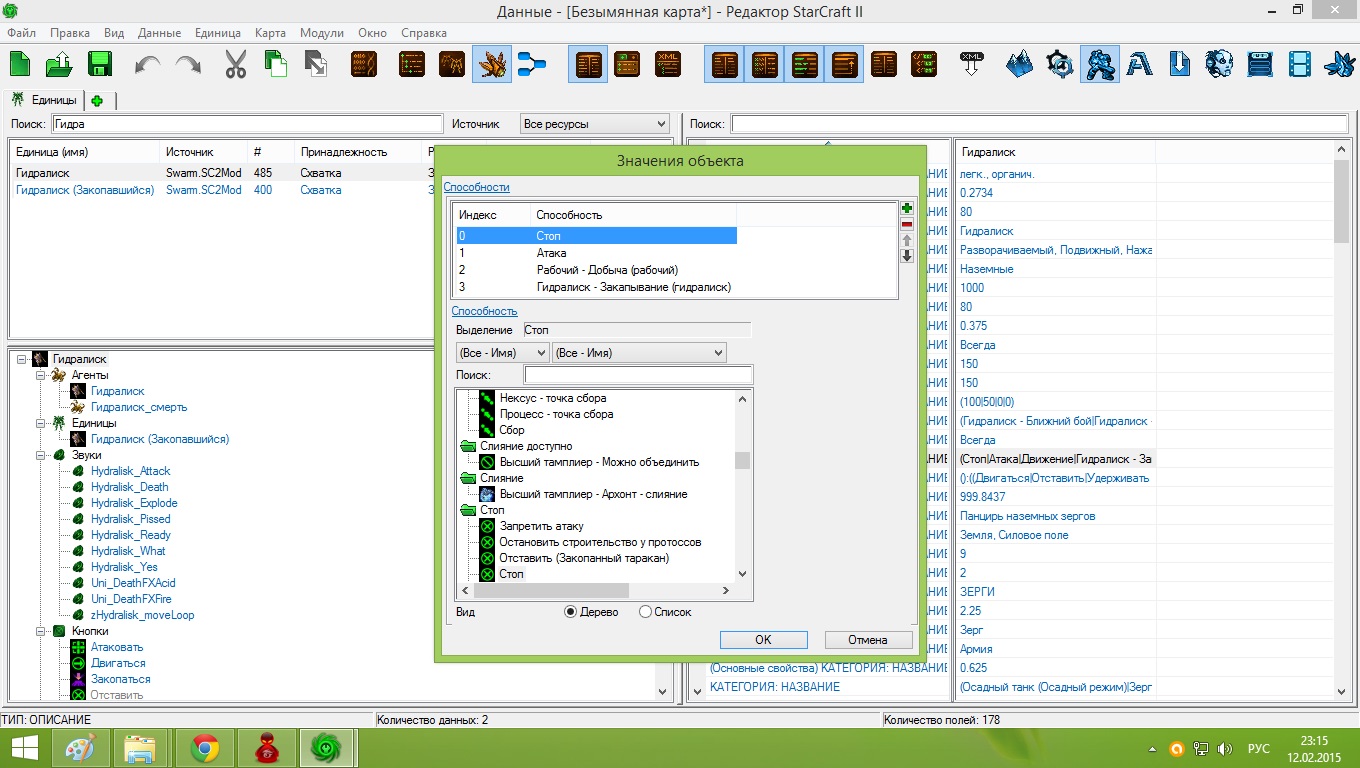Open the Cutscene editor filmstrip icon
The width and height of the screenshot is (1360, 768).
pyautogui.click(x=1299, y=65)
